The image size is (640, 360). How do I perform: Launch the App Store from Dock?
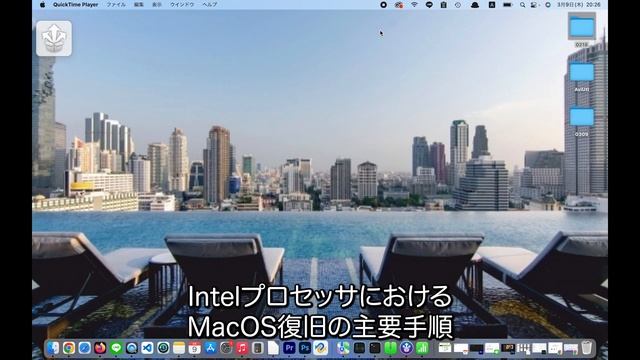pyautogui.click(x=210, y=348)
